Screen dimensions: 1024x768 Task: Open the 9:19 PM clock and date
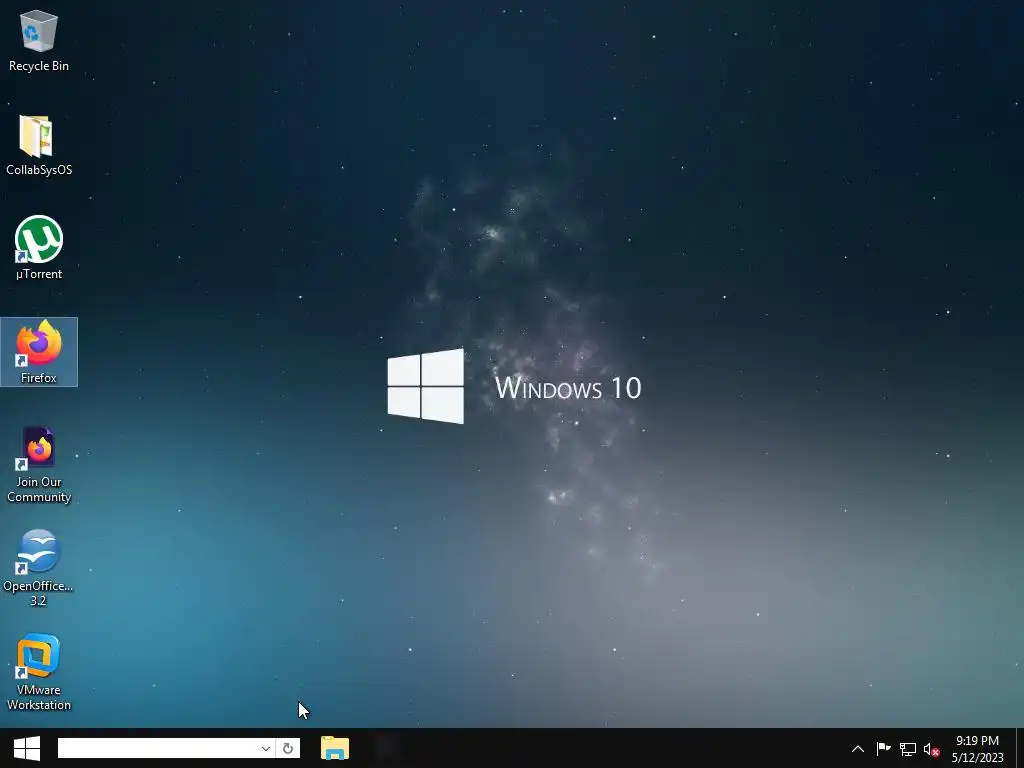coord(978,749)
